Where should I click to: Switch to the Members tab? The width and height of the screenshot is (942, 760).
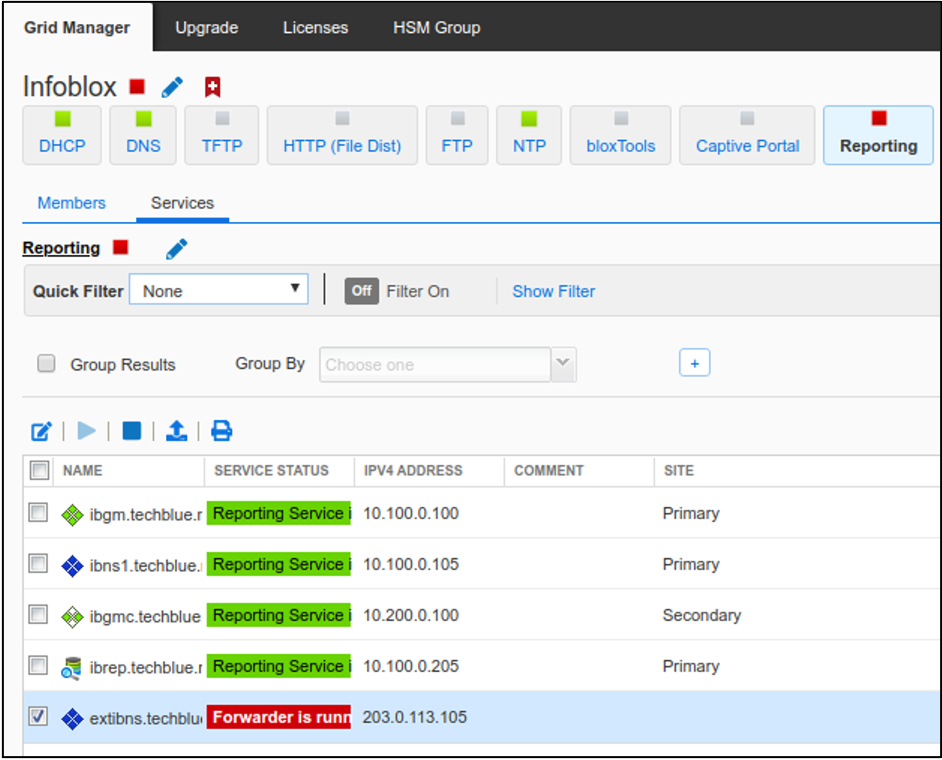coord(71,203)
